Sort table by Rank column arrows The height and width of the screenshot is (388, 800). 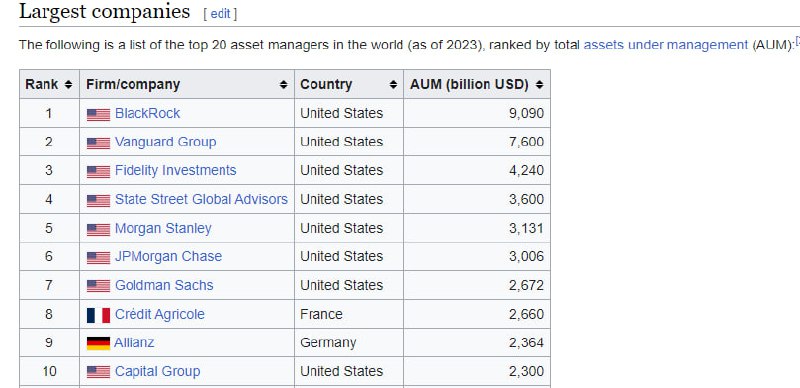pyautogui.click(x=68, y=85)
